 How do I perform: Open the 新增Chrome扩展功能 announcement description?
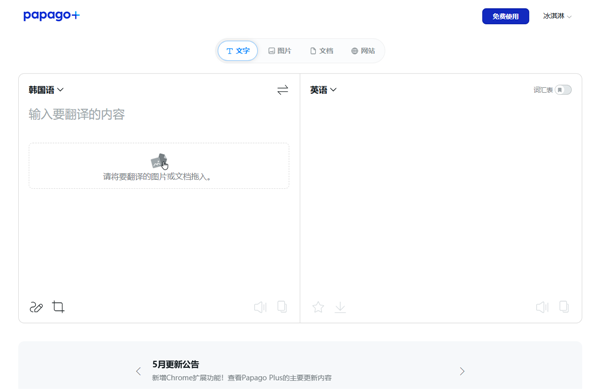(x=242, y=378)
